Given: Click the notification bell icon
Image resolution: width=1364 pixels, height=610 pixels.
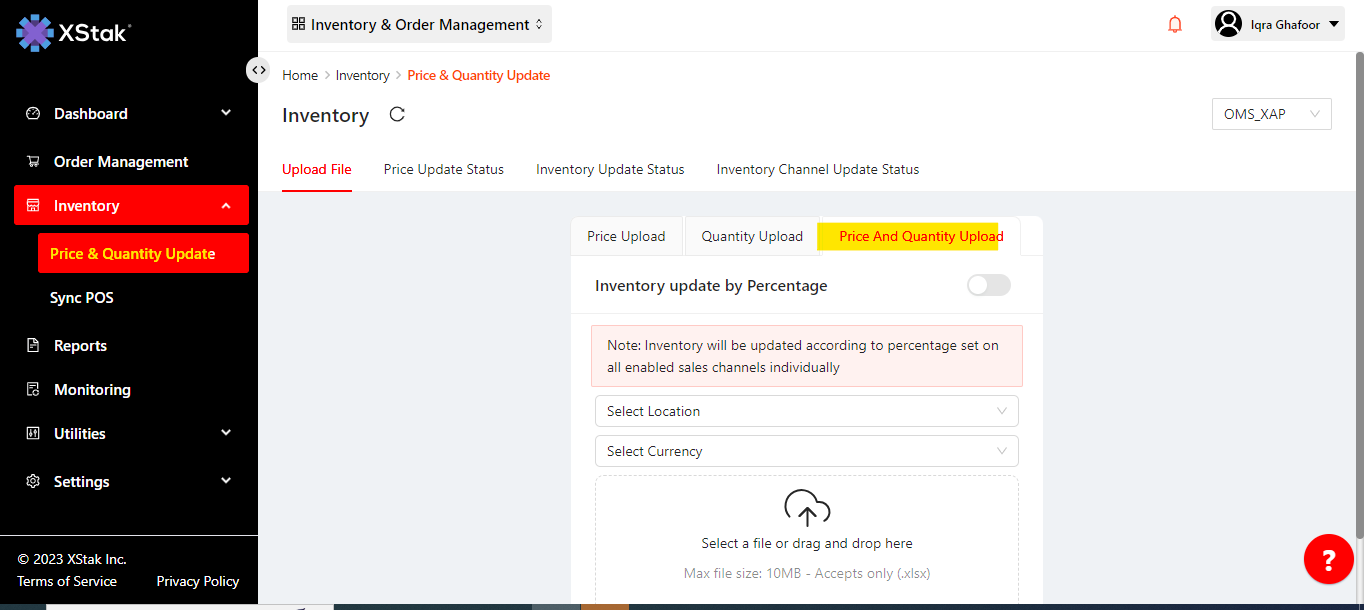Looking at the screenshot, I should (1175, 25).
